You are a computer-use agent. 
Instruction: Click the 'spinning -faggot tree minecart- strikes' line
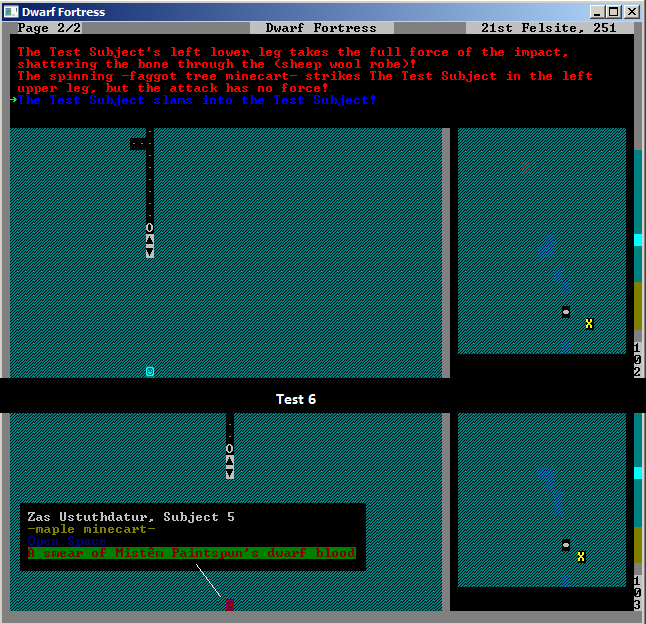click(305, 76)
